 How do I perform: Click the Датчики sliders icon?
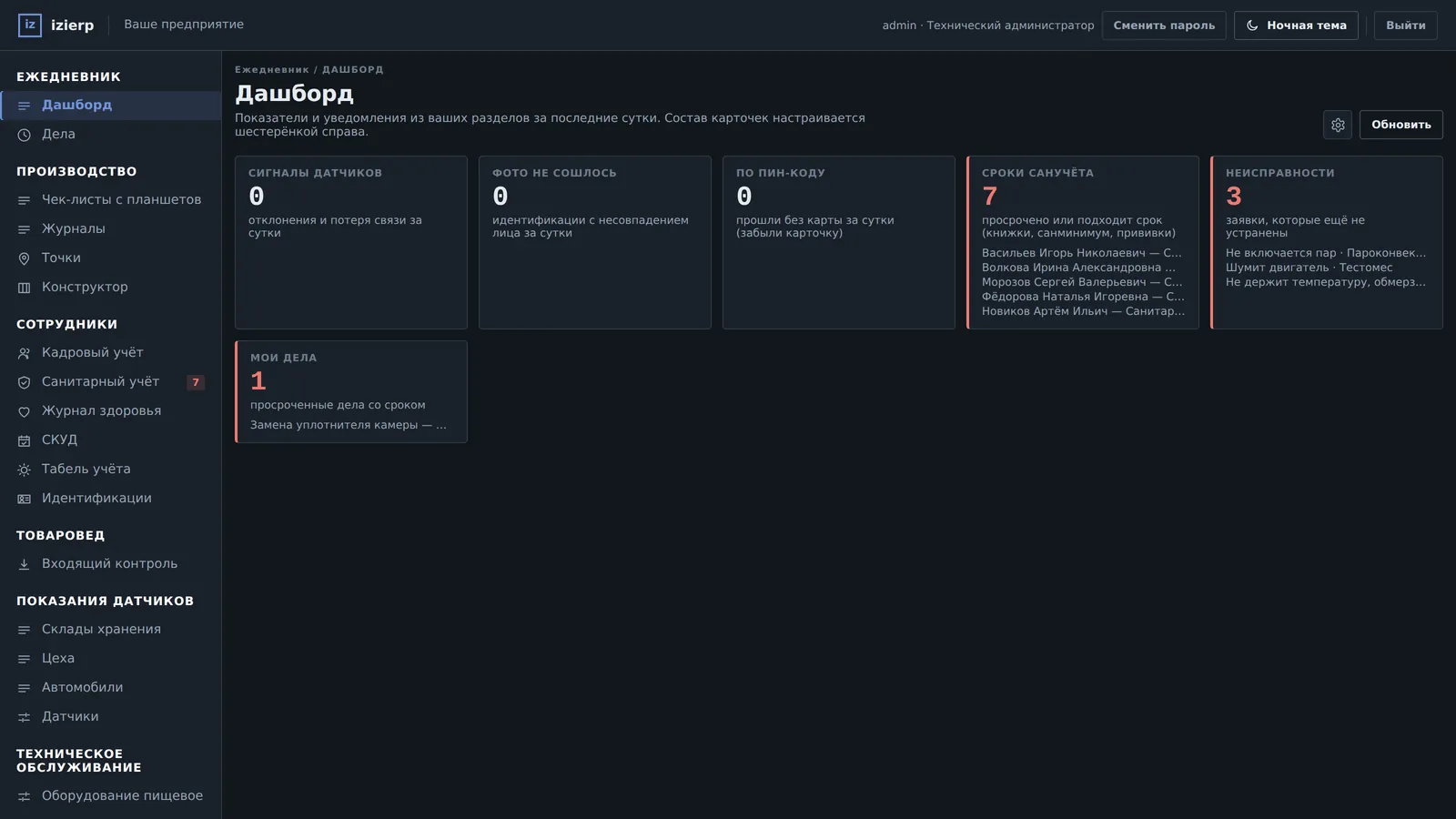[25, 717]
